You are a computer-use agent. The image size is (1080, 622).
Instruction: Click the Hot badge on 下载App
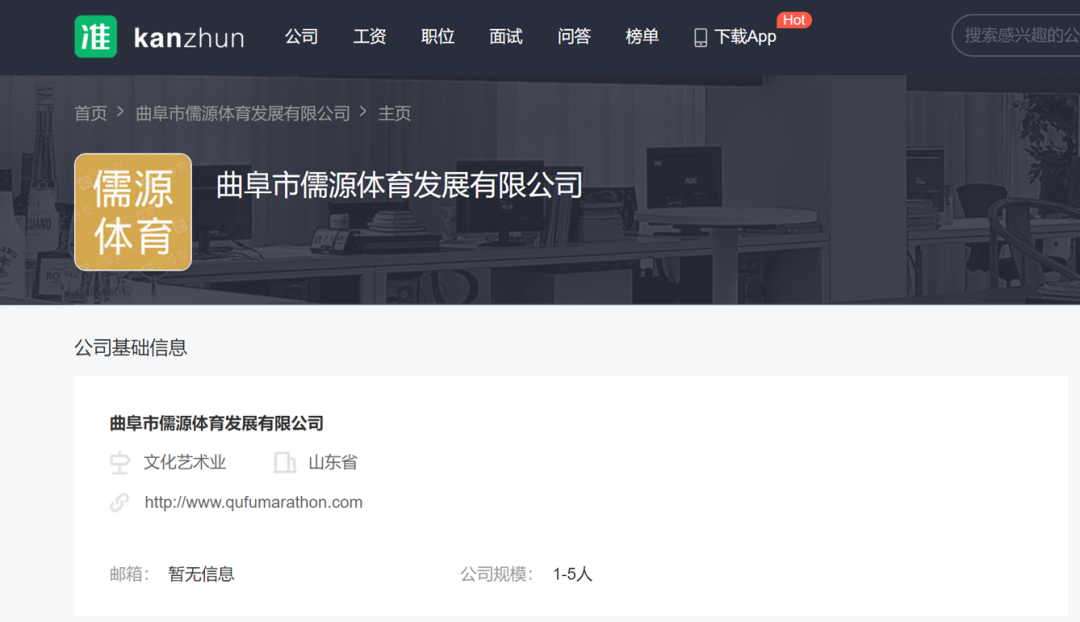pyautogui.click(x=794, y=19)
